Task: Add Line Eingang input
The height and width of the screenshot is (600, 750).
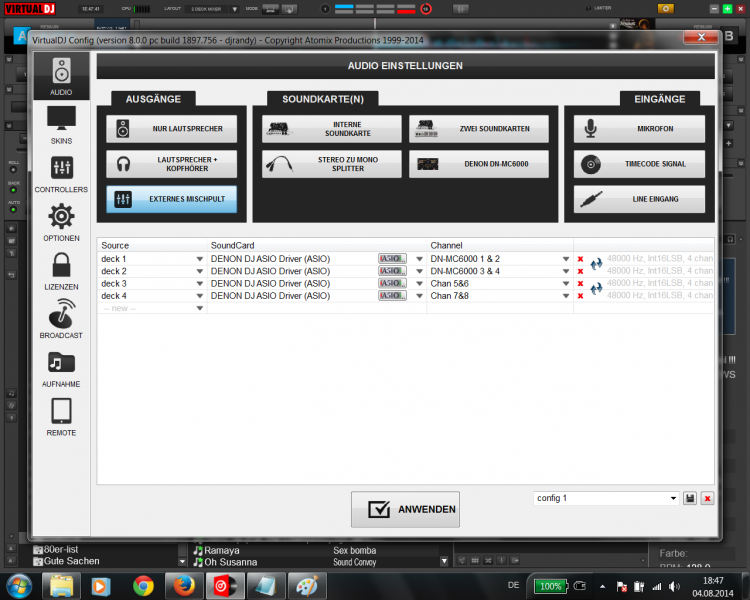Action: 640,199
